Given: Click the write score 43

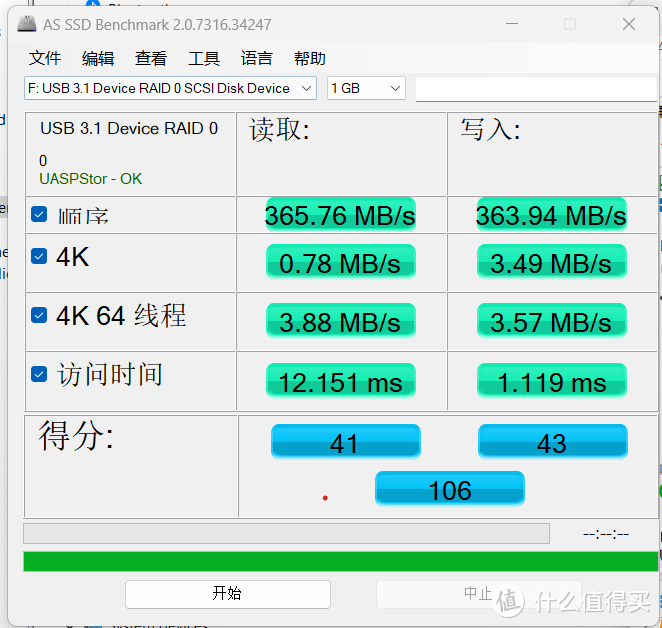Looking at the screenshot, I should click(553, 442).
